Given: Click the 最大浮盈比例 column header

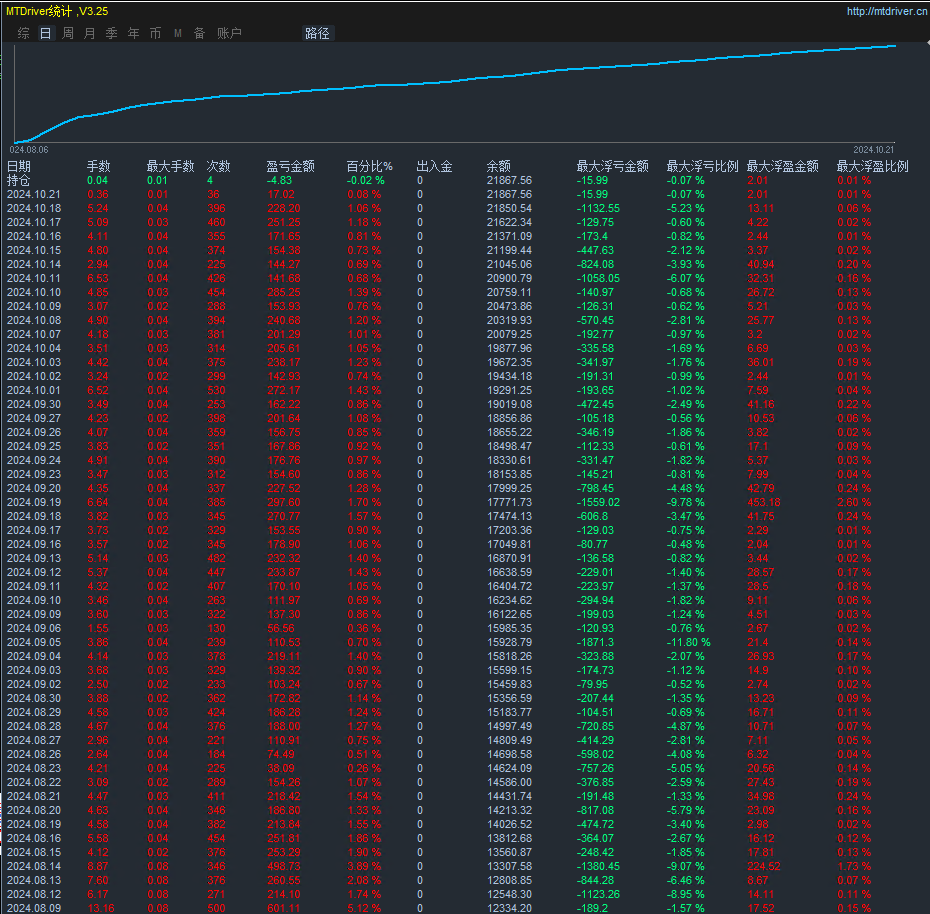Looking at the screenshot, I should point(872,167).
